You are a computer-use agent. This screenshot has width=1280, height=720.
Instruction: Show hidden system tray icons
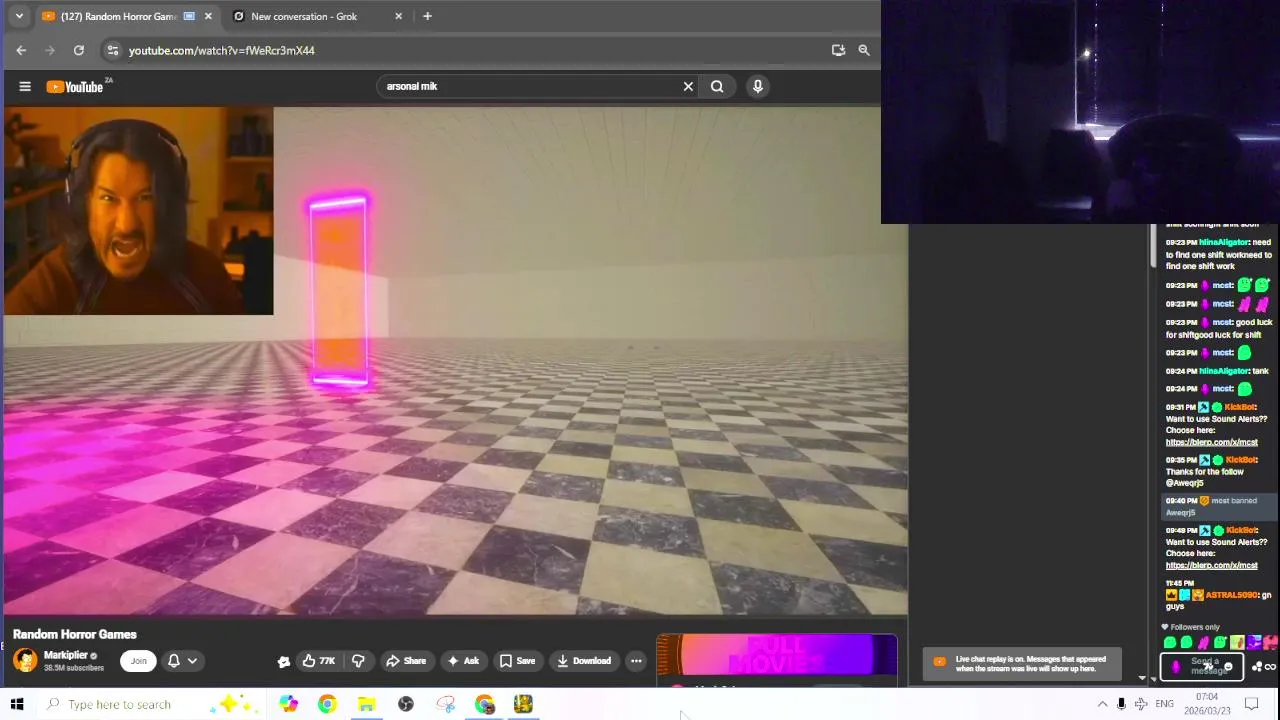(1102, 704)
